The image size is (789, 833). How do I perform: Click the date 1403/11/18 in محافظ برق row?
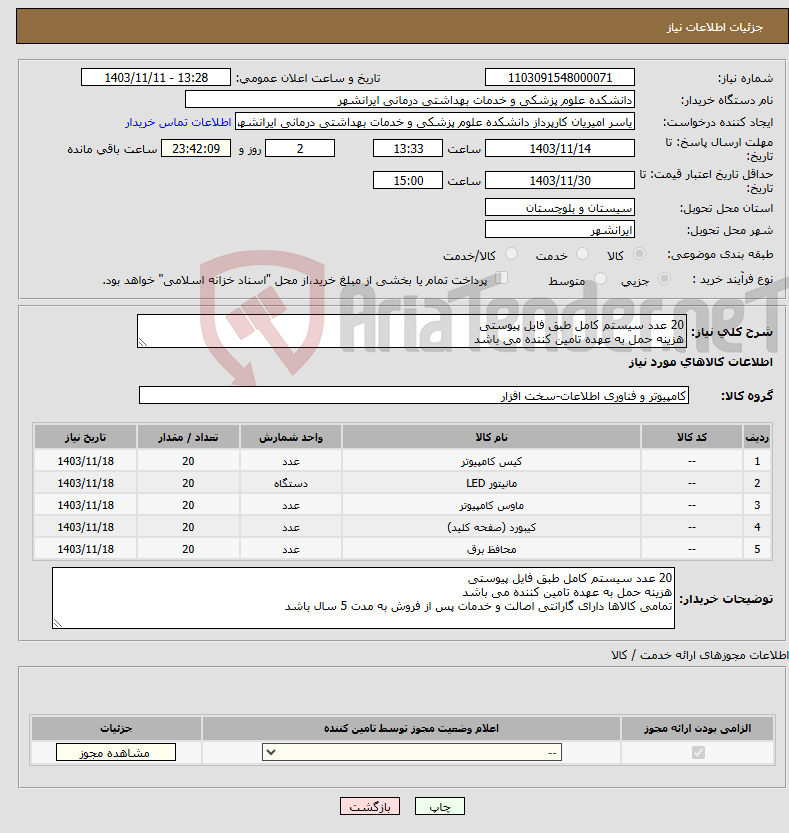point(86,549)
